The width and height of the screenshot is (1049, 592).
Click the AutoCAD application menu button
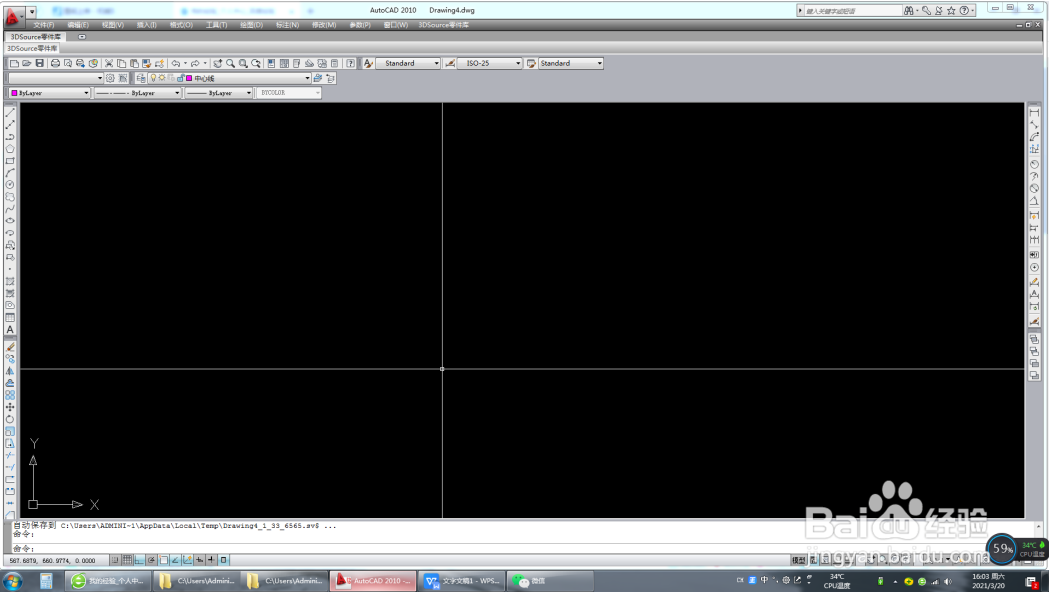[x=13, y=15]
